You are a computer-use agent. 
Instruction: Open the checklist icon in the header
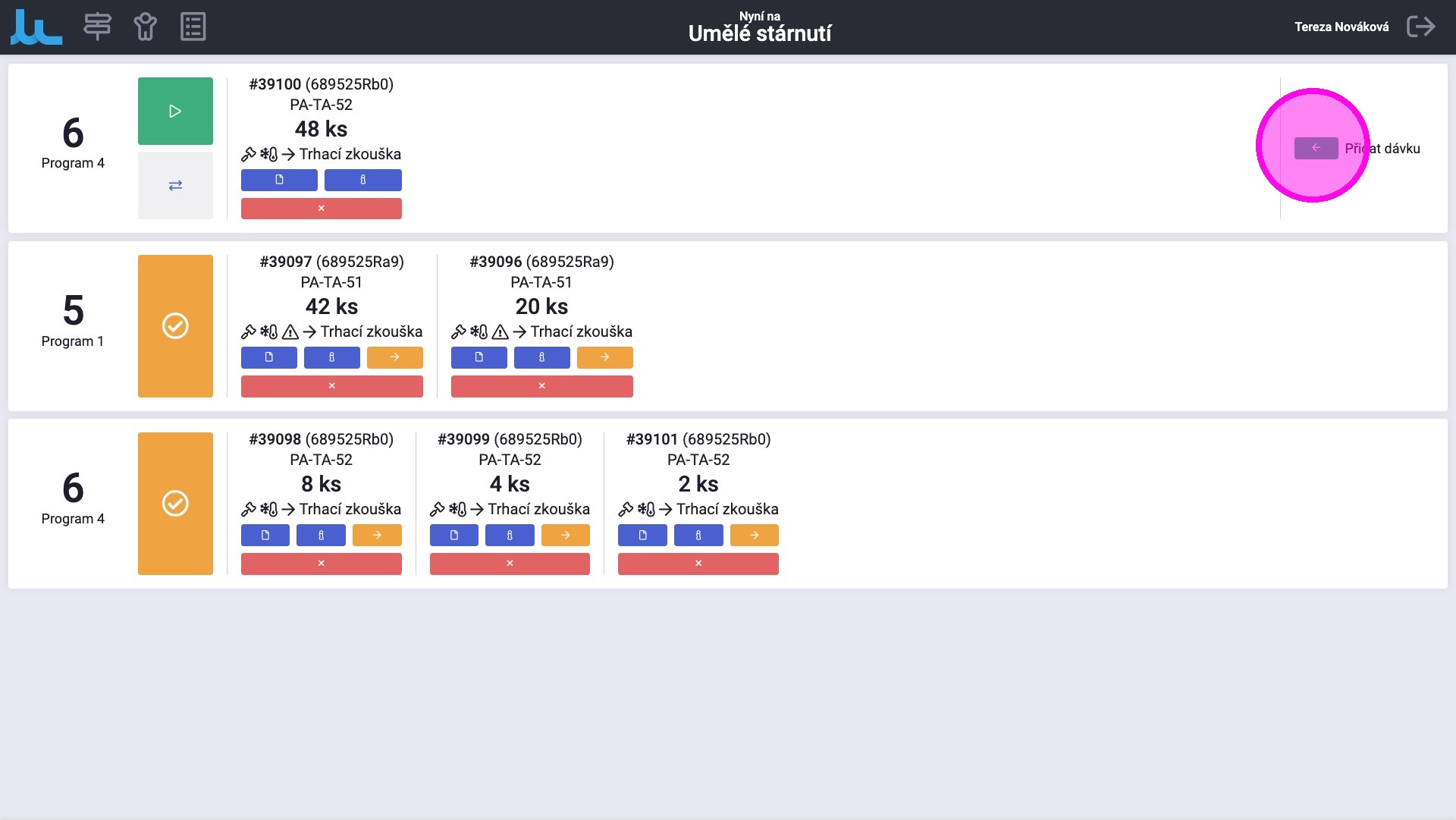click(193, 27)
